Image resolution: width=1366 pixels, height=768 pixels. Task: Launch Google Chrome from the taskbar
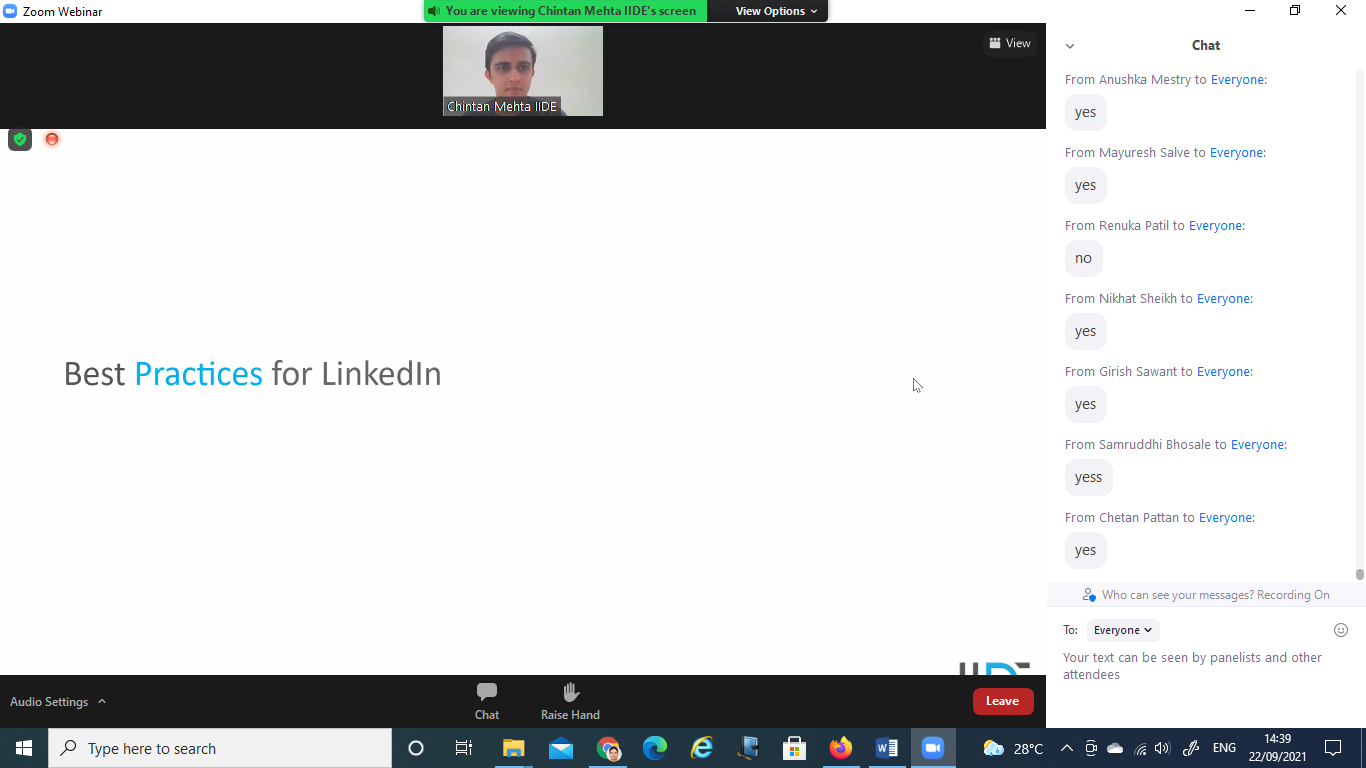pyautogui.click(x=608, y=748)
